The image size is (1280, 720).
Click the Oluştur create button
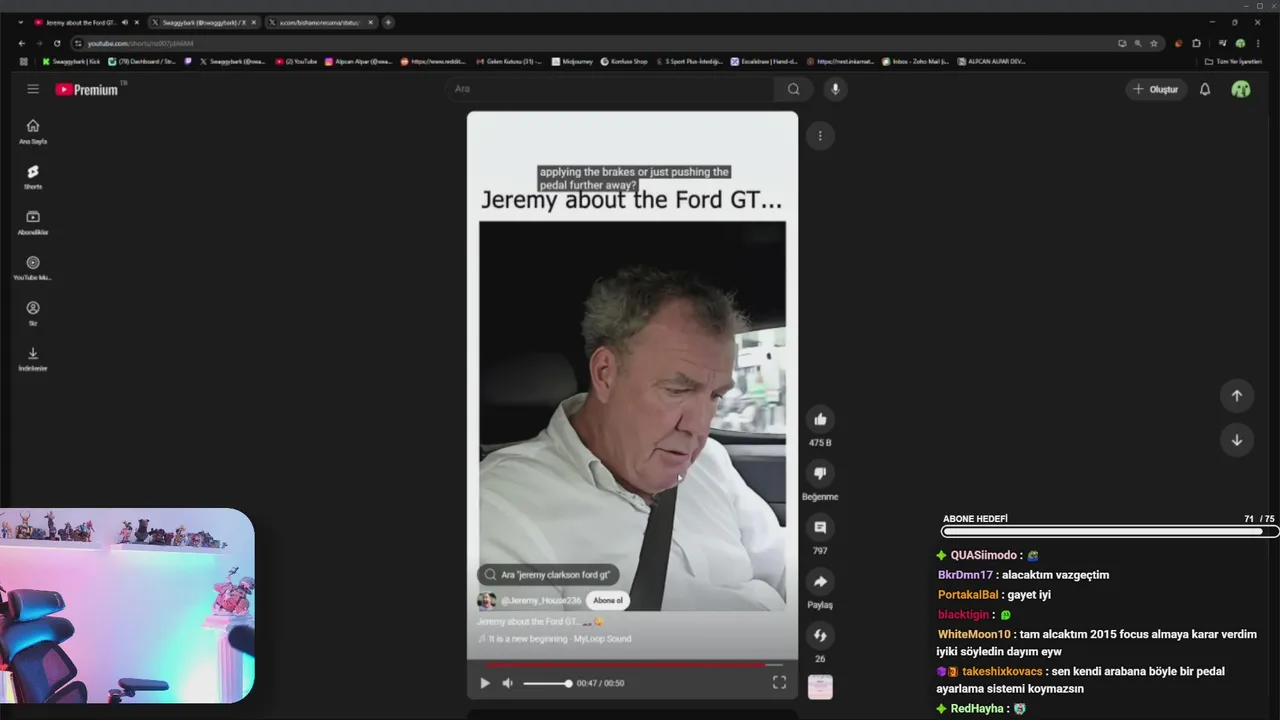pos(1156,89)
